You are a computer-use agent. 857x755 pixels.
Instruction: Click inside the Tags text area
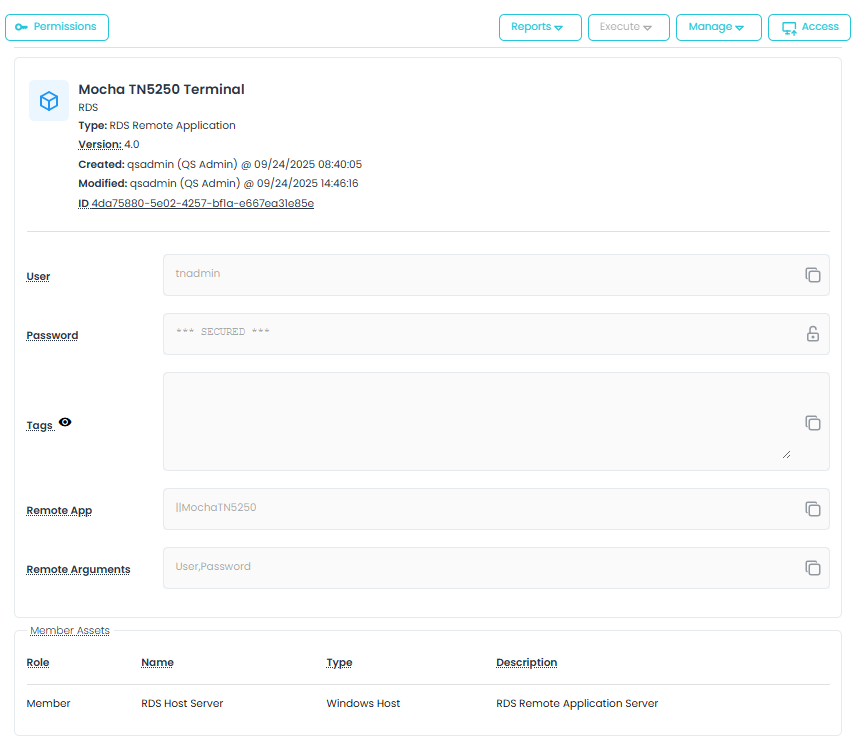point(480,420)
